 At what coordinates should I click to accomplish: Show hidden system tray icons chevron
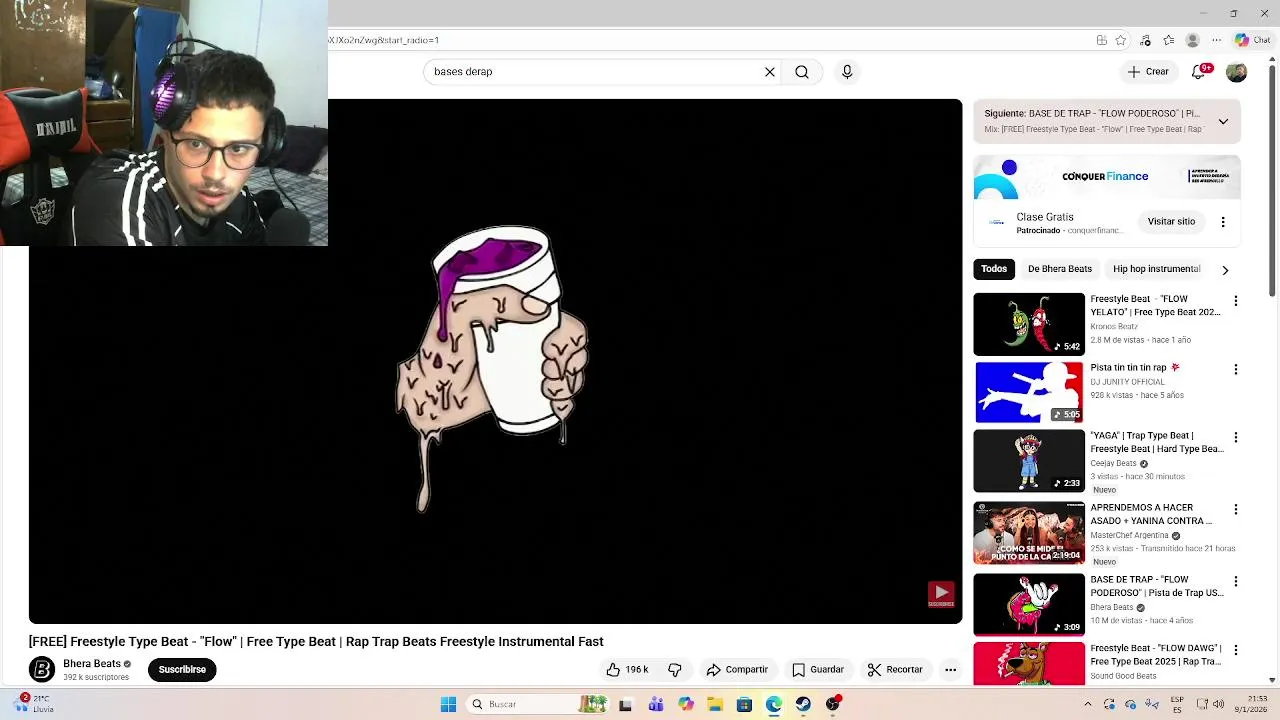point(1088,704)
